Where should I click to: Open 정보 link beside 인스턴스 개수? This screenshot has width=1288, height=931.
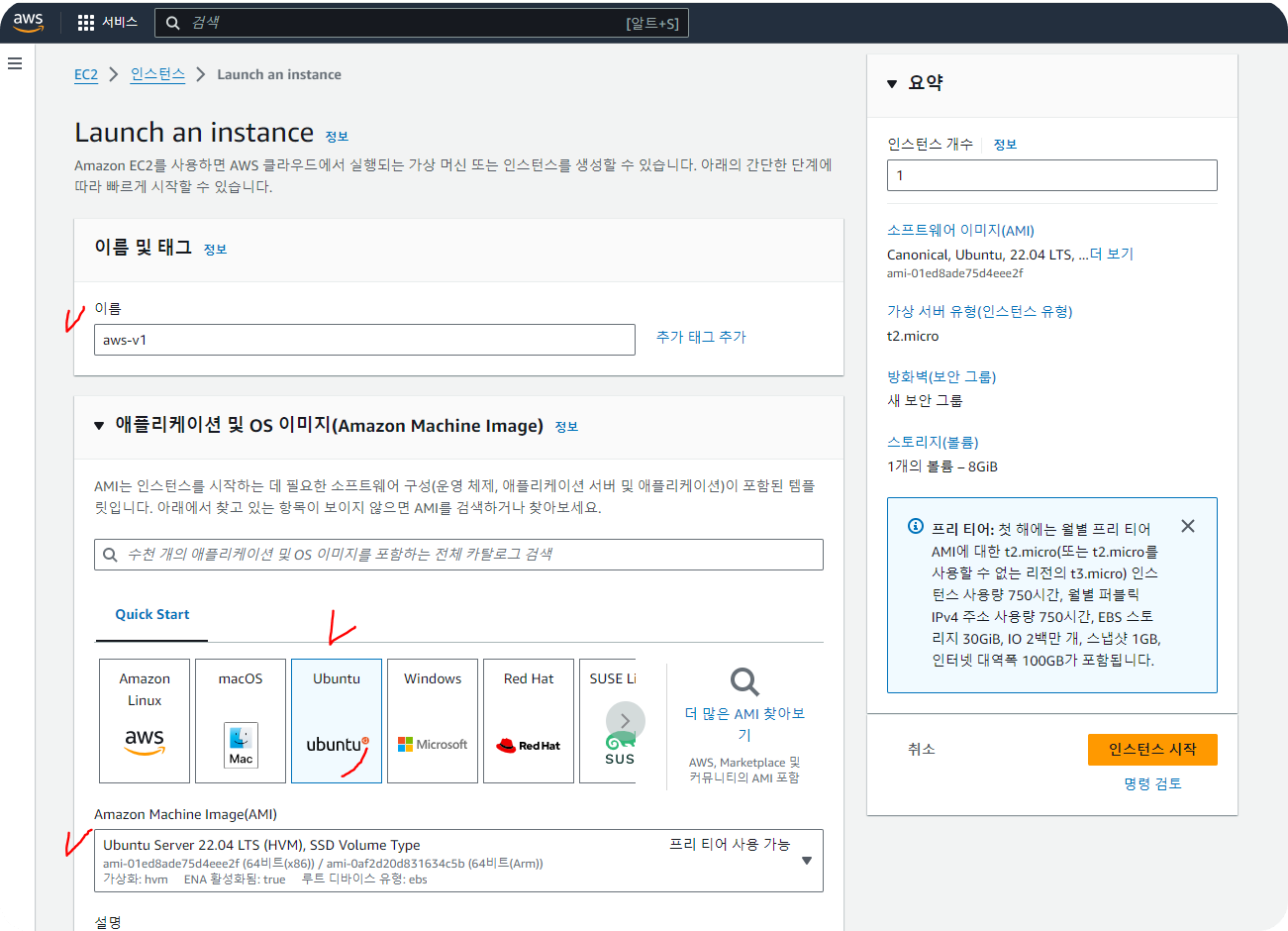click(x=1005, y=145)
